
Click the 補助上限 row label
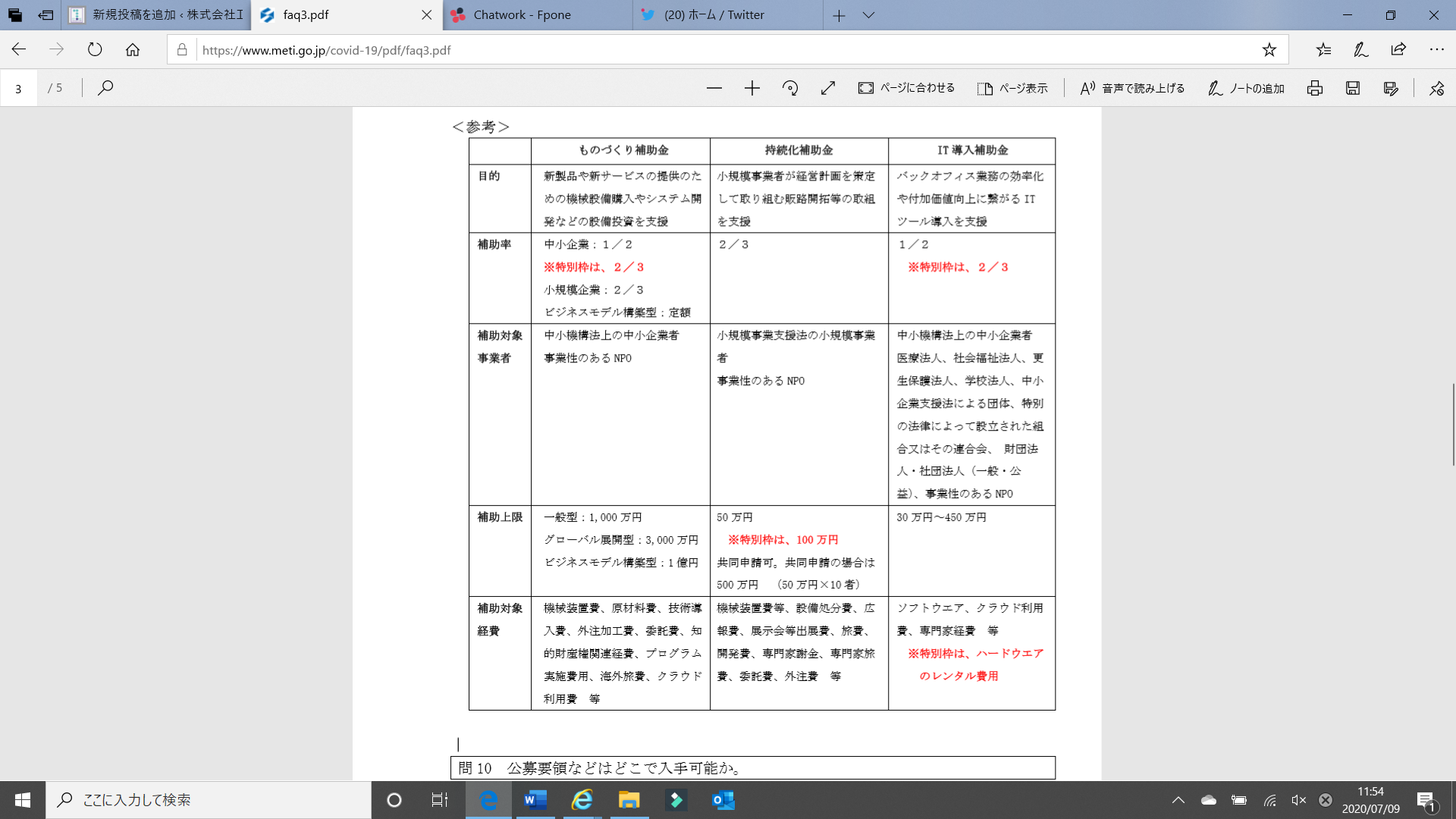tap(500, 517)
